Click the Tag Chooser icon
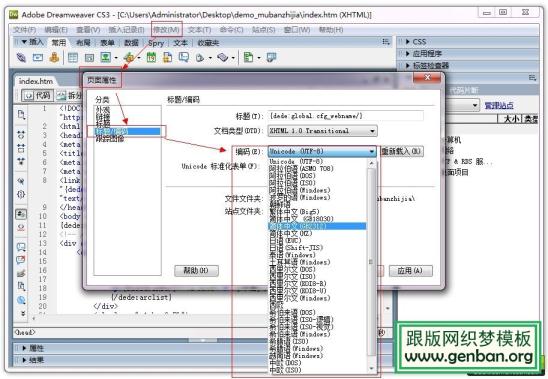The height and width of the screenshot is (379, 548). coord(272,57)
